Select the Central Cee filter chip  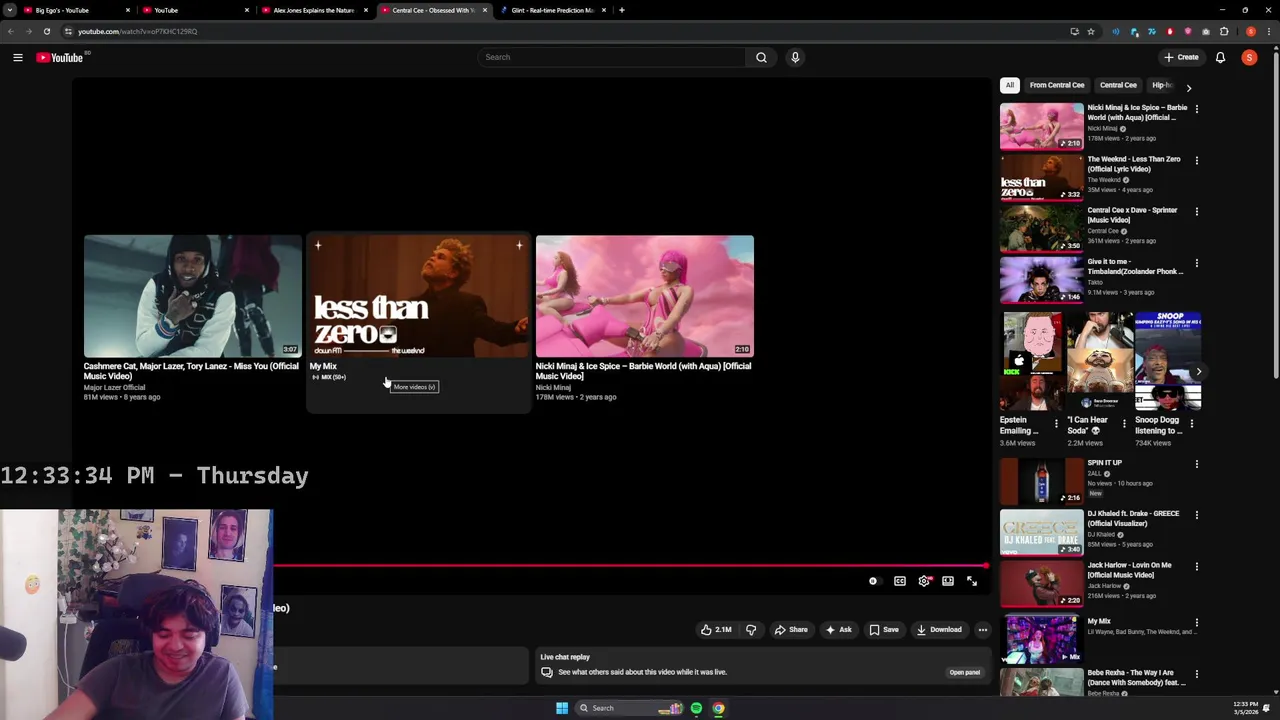click(1118, 85)
